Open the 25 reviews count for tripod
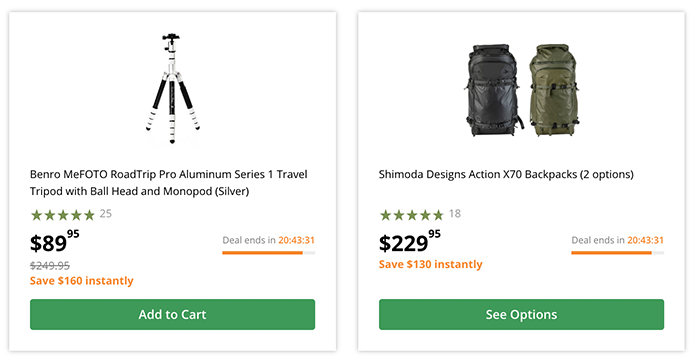This screenshot has height=360, width=700. [x=106, y=214]
